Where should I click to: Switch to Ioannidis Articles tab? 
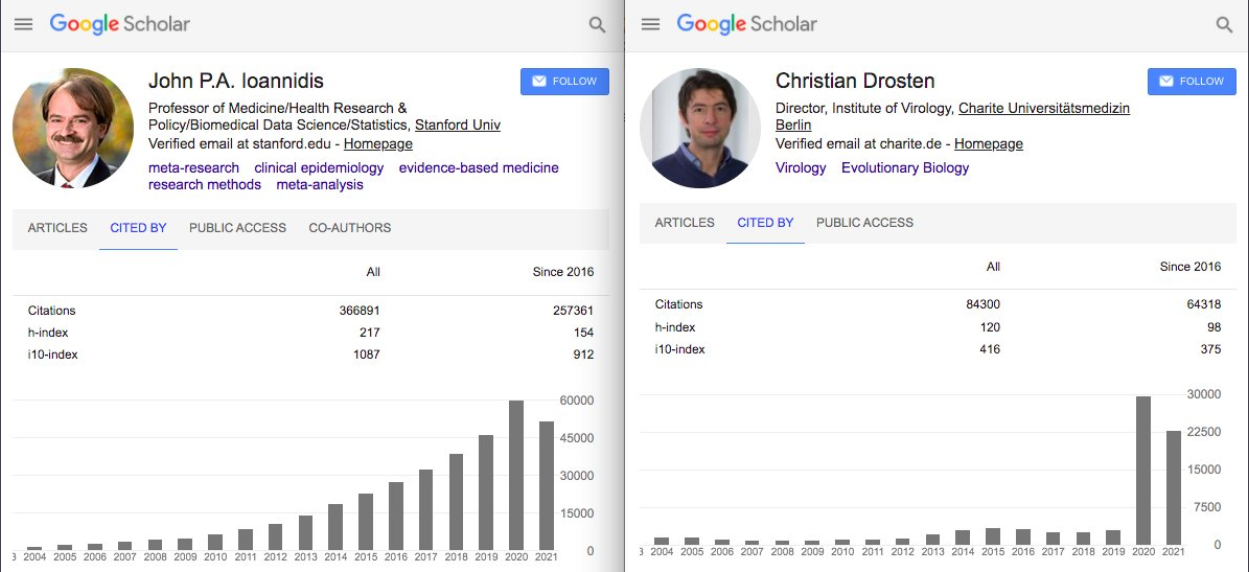tap(57, 228)
